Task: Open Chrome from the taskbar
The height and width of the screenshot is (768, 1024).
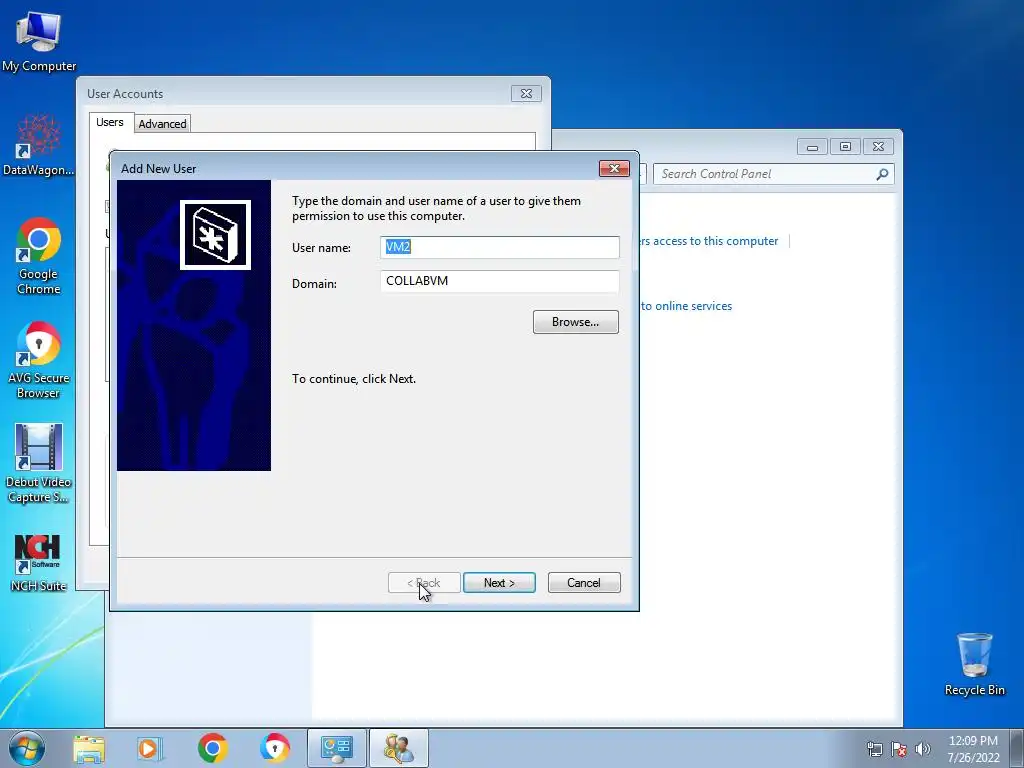Action: tap(212, 748)
